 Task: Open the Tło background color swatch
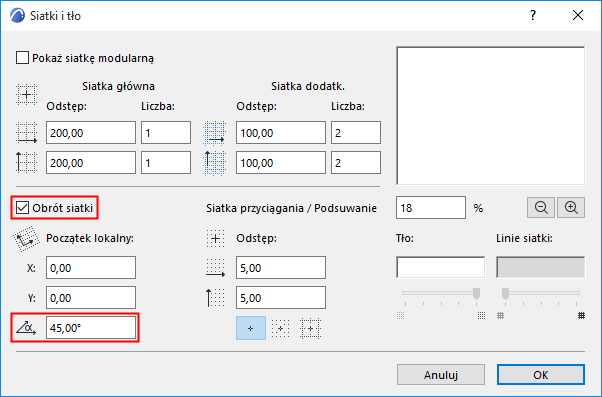pyautogui.click(x=440, y=267)
